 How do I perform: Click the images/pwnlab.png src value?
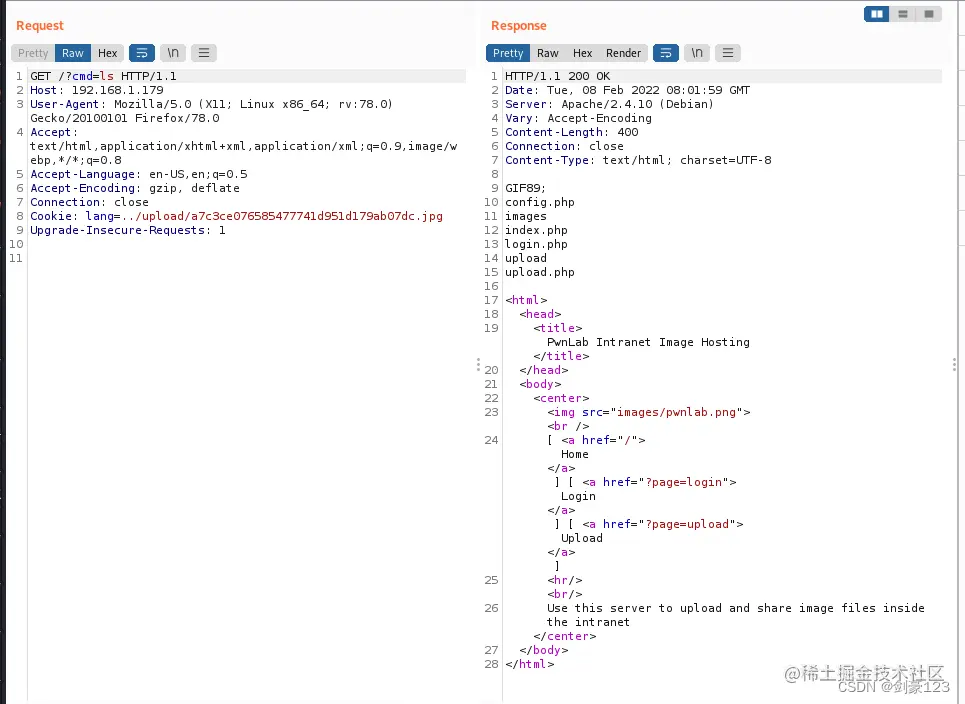coord(676,412)
